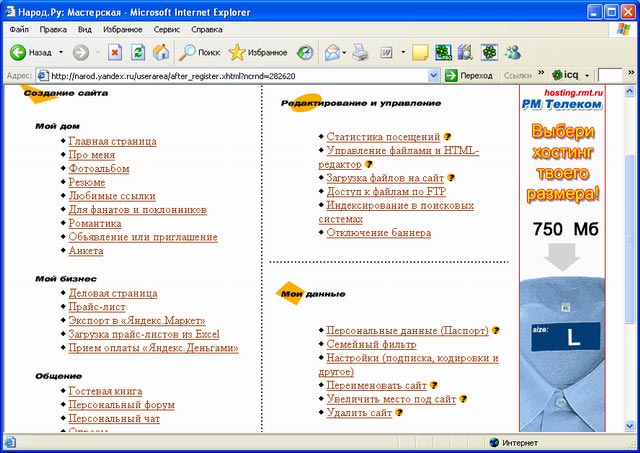Open the Справка menu
This screenshot has height=453, width=640.
[x=207, y=29]
